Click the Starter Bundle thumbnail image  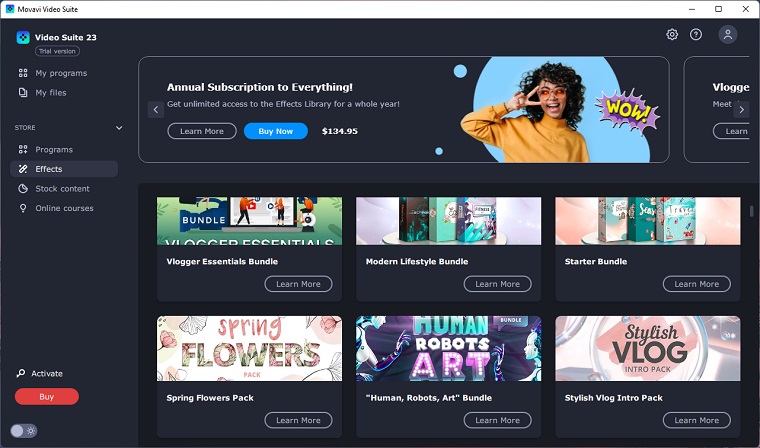point(648,221)
